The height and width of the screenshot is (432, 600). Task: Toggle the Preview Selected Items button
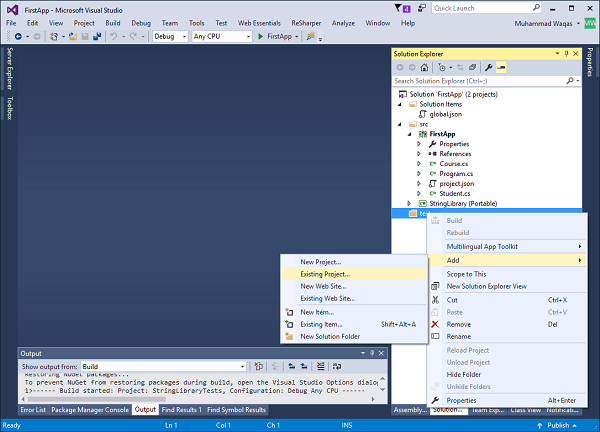[500, 67]
